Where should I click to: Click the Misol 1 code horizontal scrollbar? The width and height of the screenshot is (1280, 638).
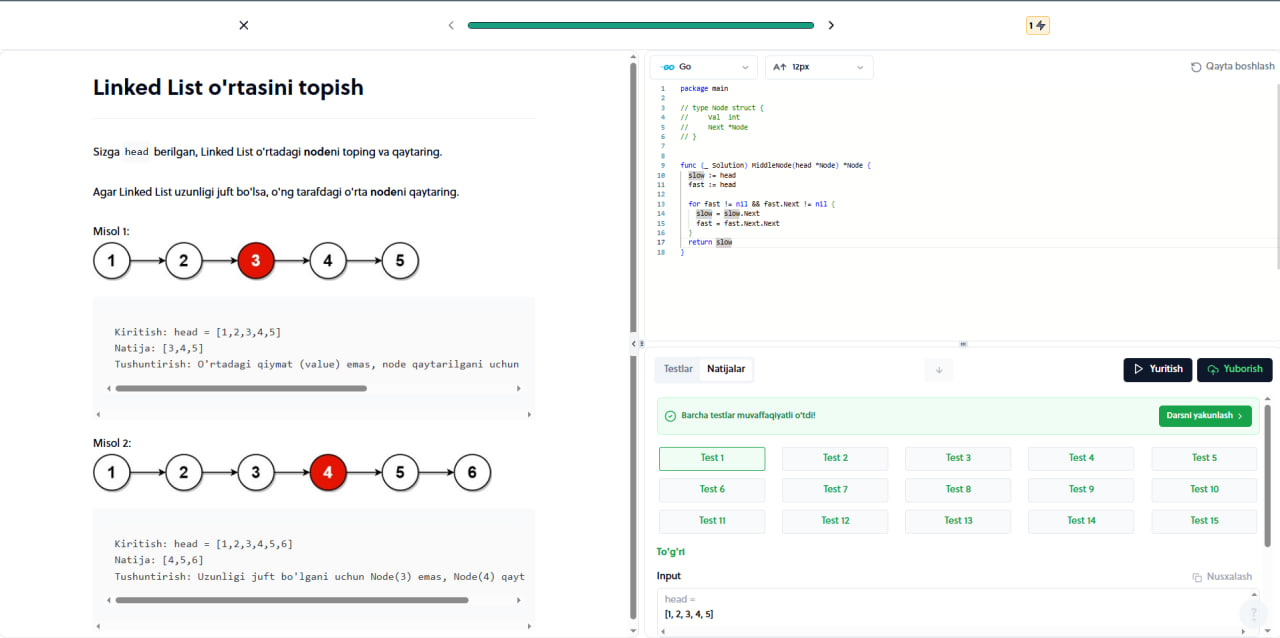coord(241,388)
